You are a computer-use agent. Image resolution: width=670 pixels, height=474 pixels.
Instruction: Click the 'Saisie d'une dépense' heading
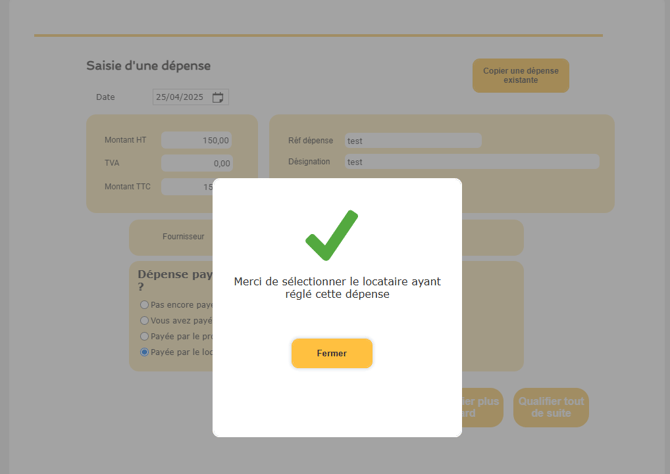pos(148,66)
